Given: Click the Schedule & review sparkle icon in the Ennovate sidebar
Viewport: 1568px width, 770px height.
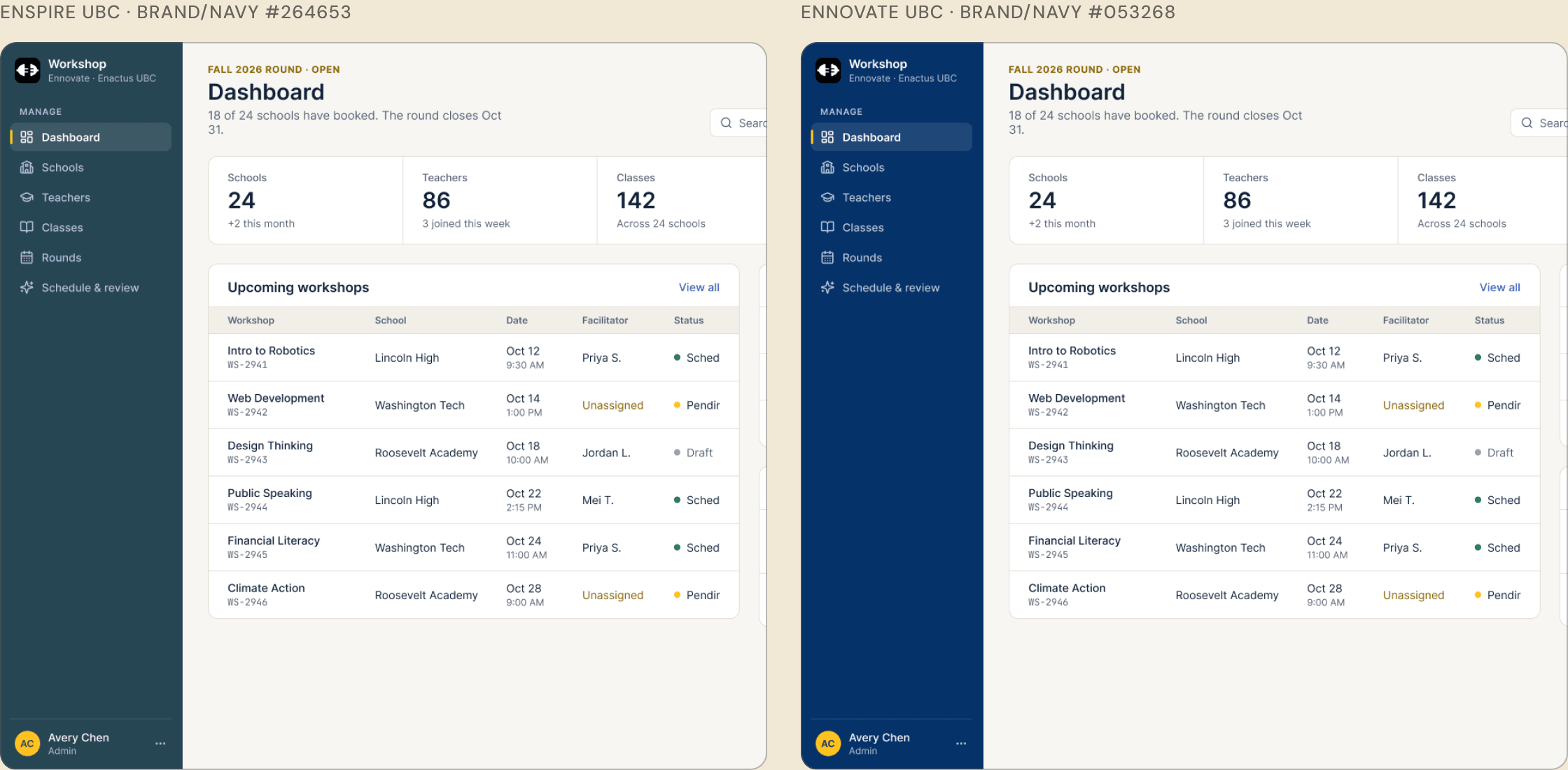Looking at the screenshot, I should pyautogui.click(x=827, y=288).
